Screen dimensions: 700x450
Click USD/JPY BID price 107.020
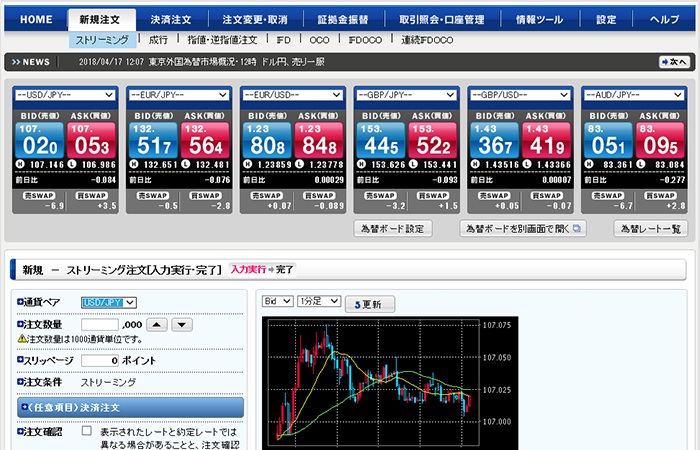40,140
